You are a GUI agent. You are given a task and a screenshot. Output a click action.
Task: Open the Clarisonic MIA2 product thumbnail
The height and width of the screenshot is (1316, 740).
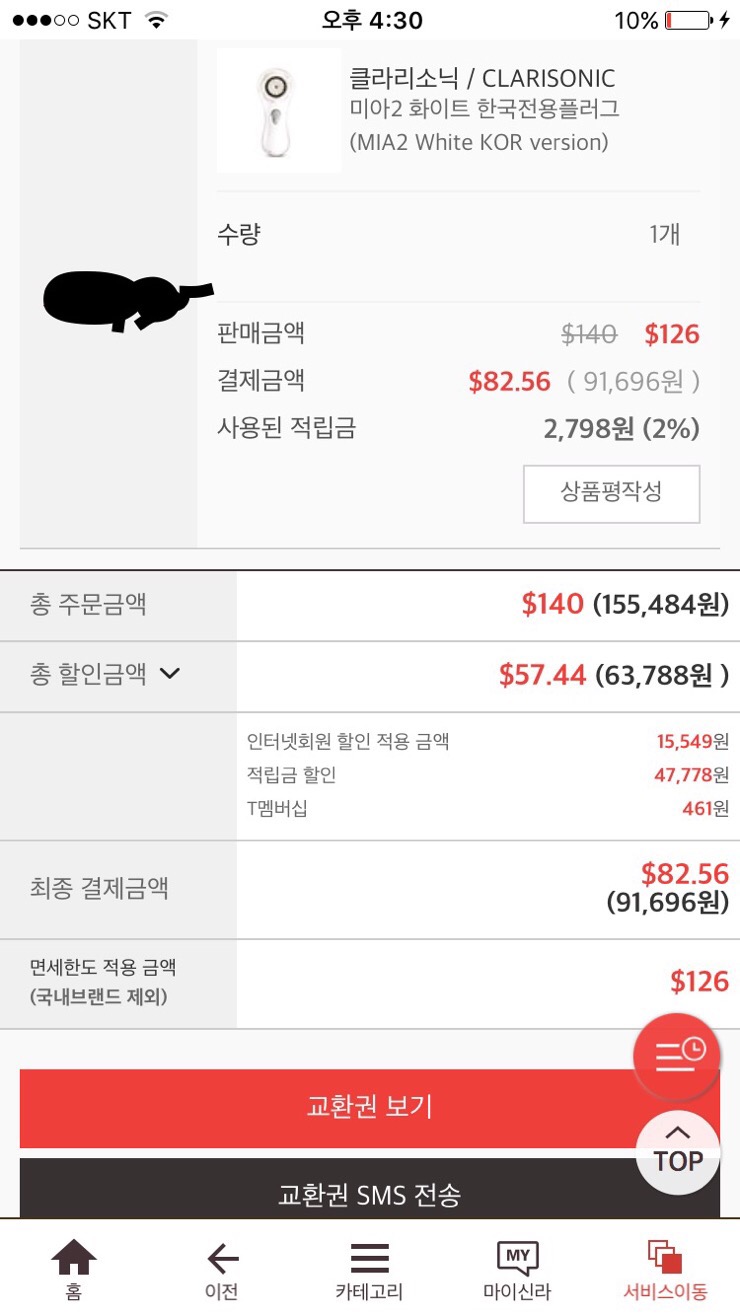pyautogui.click(x=278, y=110)
